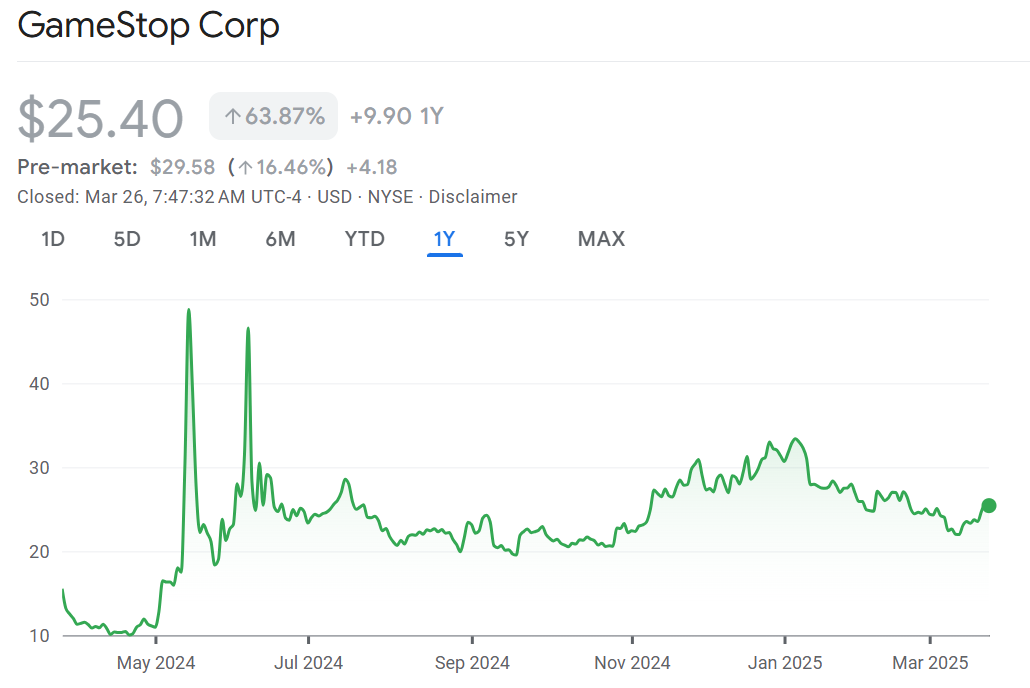Click the pre-market 16.46% up arrow

[x=243, y=167]
